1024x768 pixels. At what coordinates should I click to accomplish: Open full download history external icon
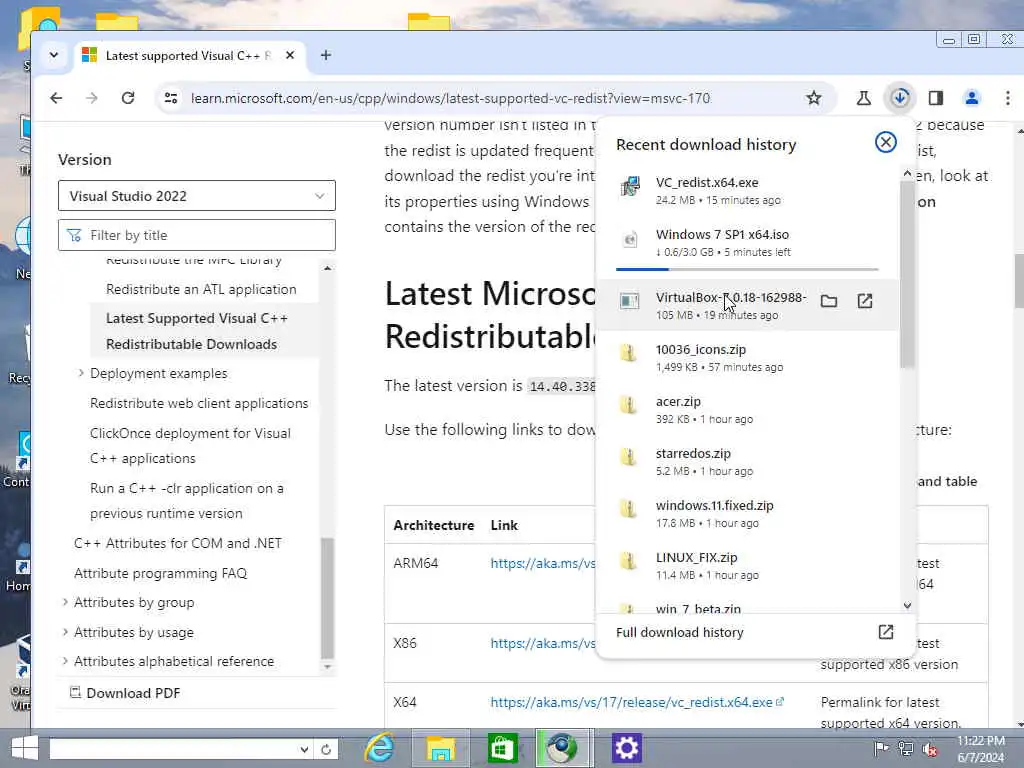coord(886,632)
